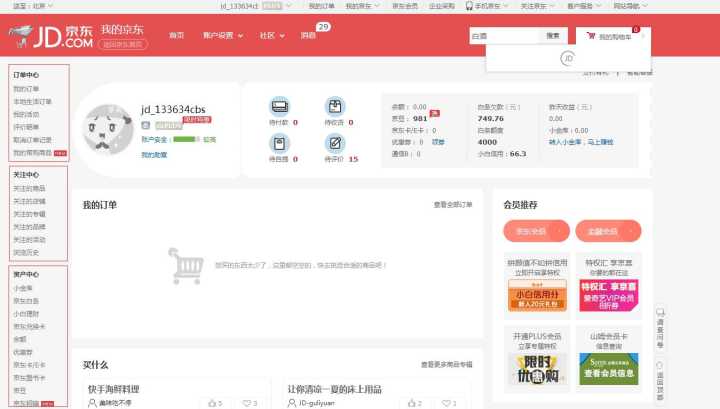Click the author icon under 快手海鲜料理
Image resolution: width=720 pixels, height=409 pixels.
(x=92, y=403)
